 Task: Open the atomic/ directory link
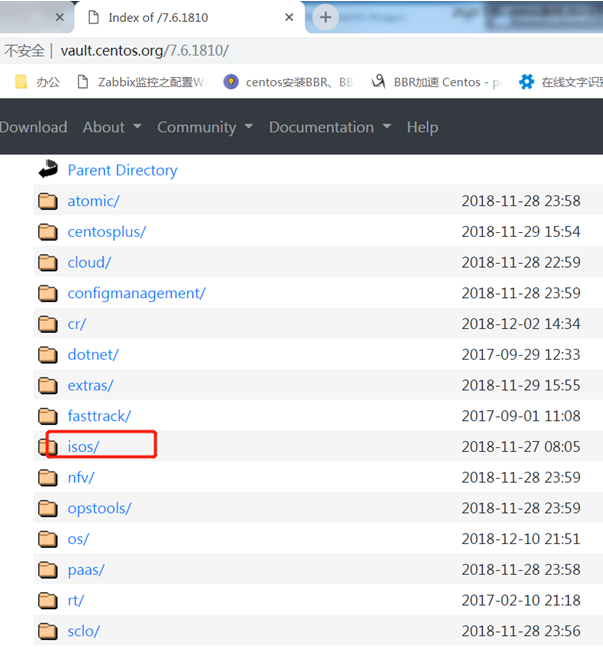[94, 201]
